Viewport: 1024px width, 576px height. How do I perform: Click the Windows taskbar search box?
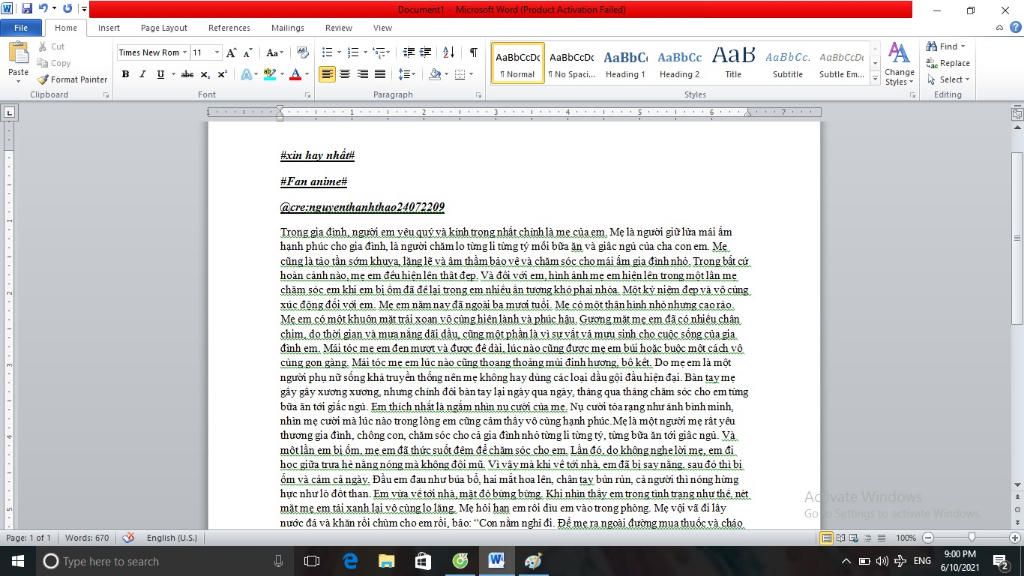(x=150, y=561)
